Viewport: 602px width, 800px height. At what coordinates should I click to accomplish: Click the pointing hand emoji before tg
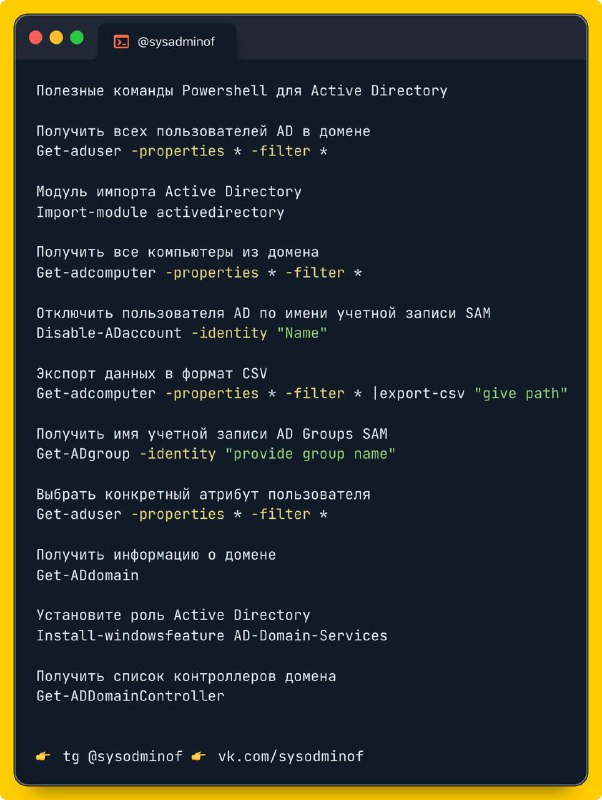click(43, 756)
